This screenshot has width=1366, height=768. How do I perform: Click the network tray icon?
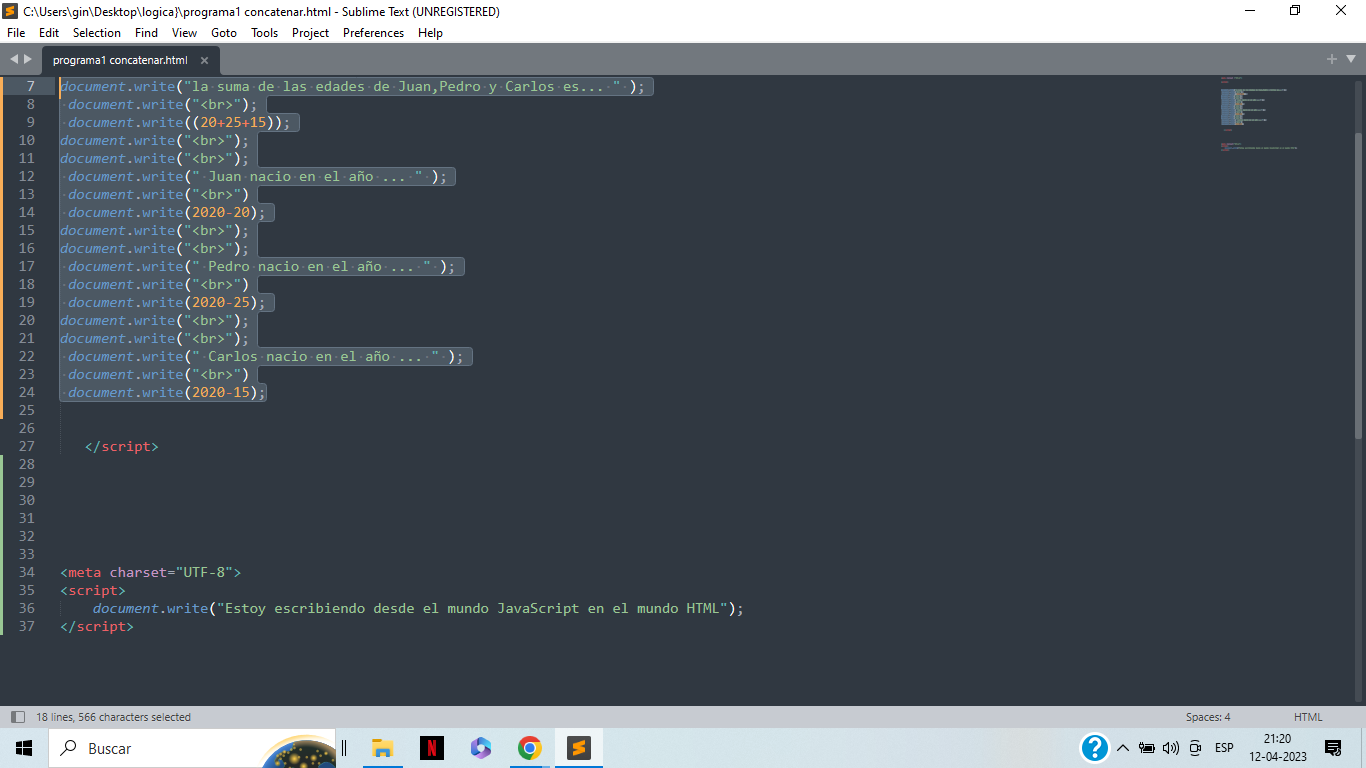point(1195,748)
